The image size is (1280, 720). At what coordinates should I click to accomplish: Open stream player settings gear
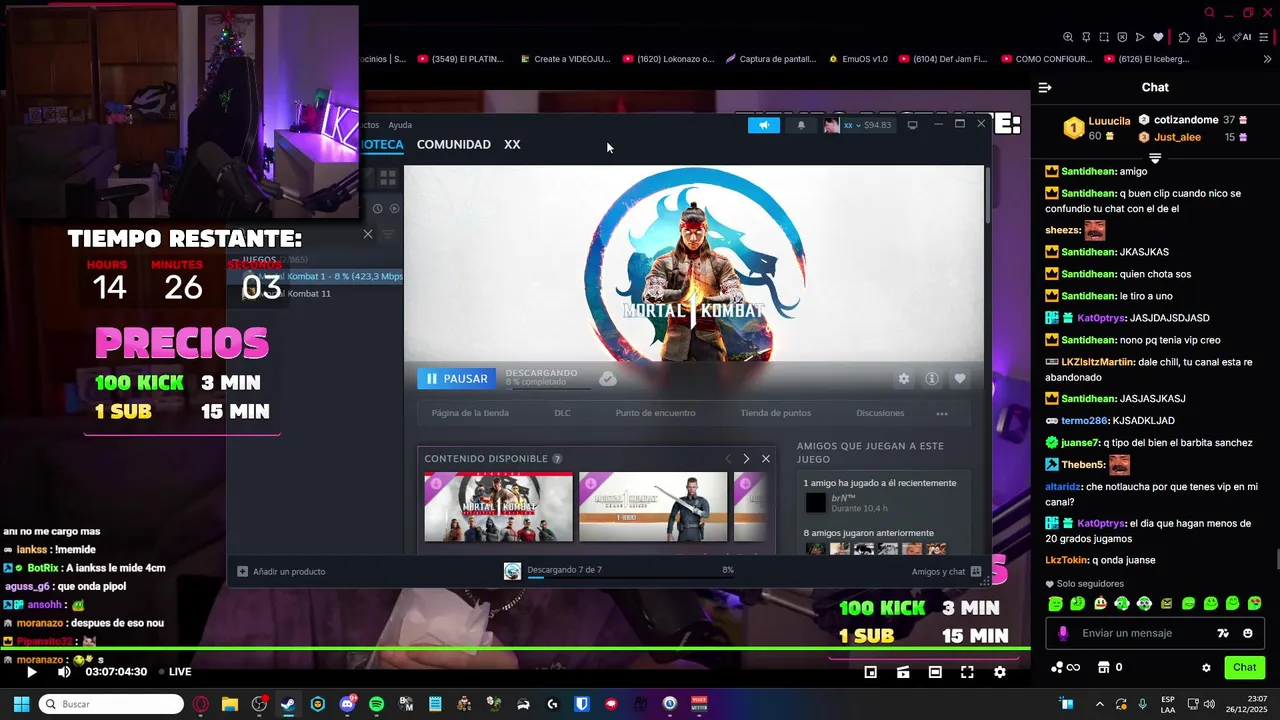(x=999, y=672)
